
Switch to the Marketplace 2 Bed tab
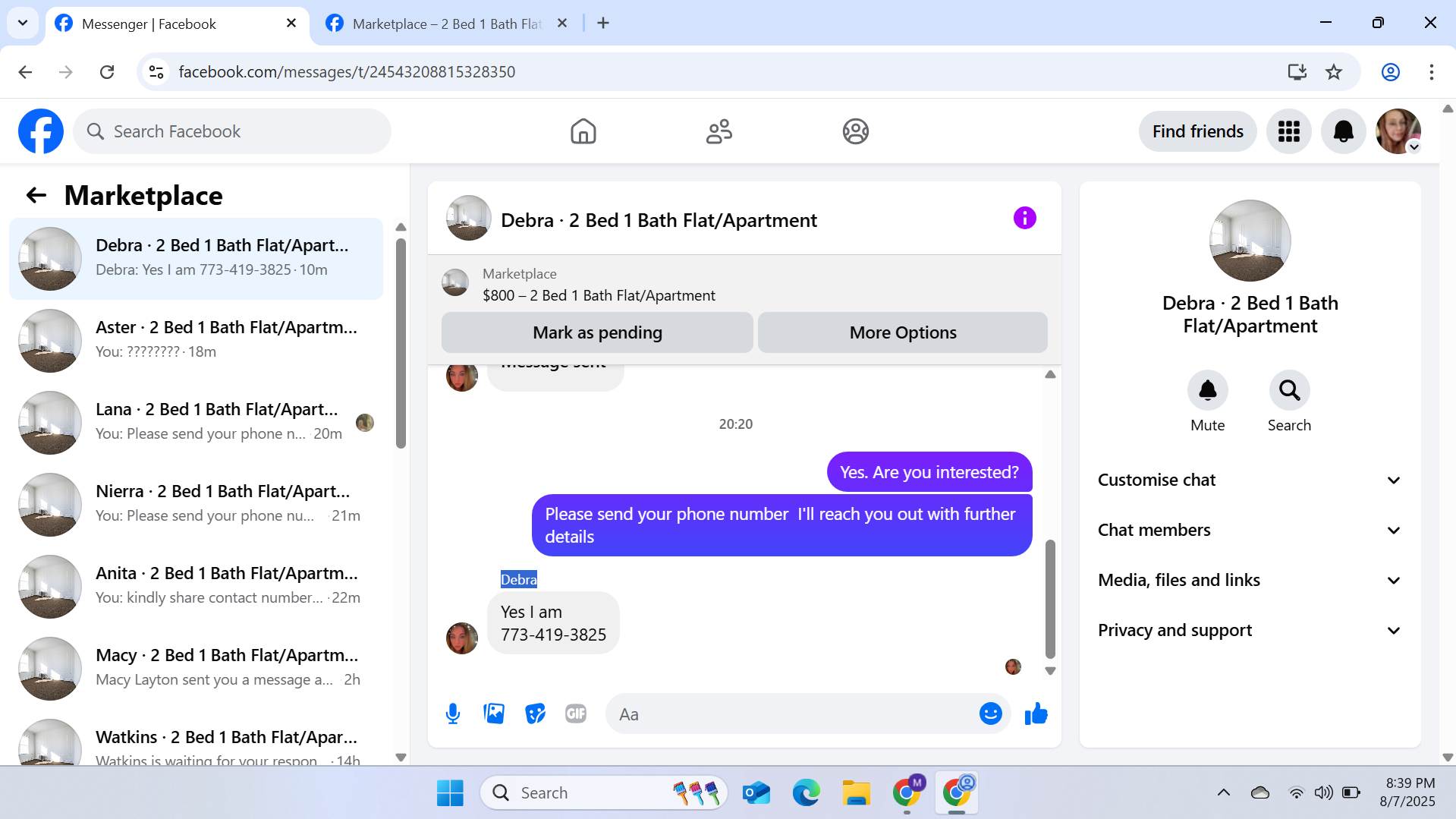pos(447,24)
